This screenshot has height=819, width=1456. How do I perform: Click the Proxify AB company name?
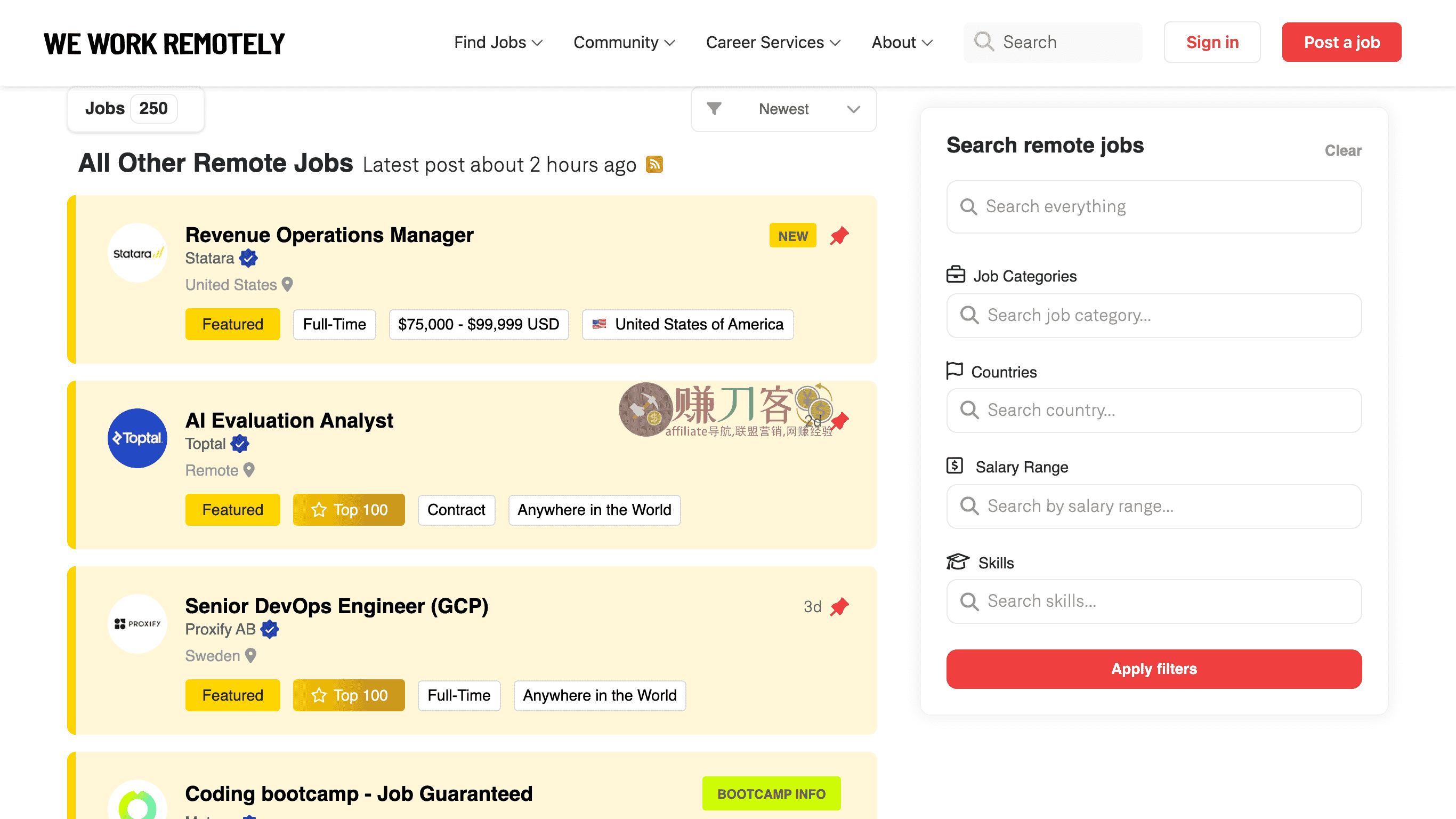point(221,629)
